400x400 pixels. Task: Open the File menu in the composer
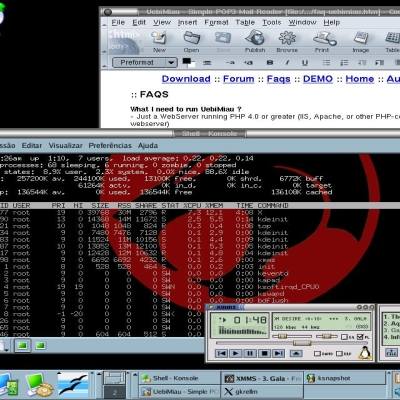click(118, 22)
